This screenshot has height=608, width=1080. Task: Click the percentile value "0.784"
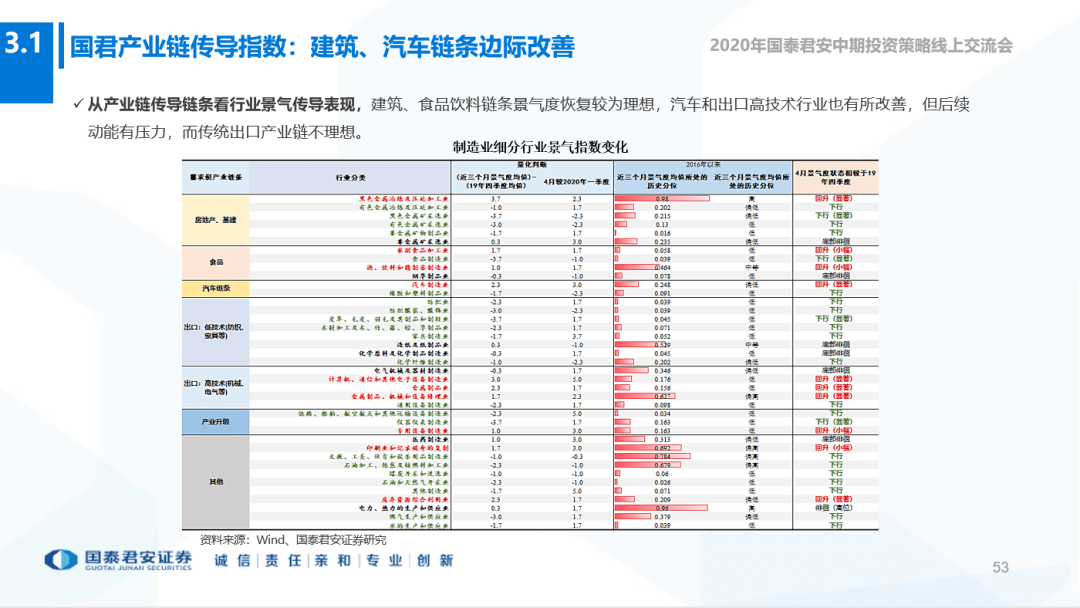coord(662,457)
